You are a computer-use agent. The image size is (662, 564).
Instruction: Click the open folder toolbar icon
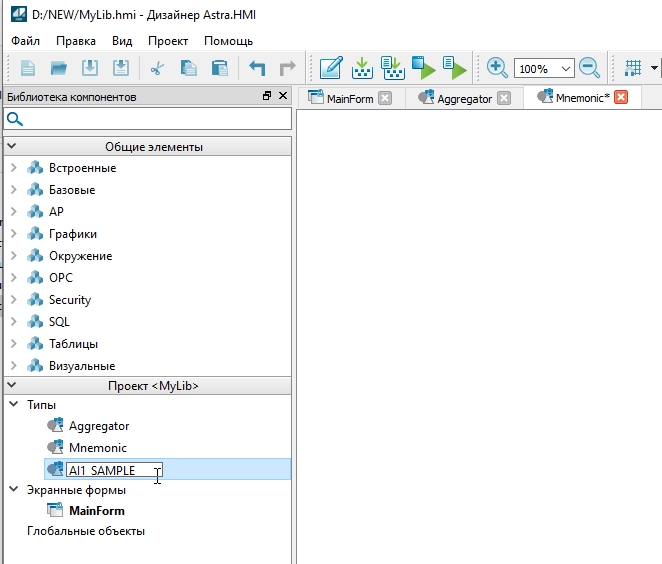coord(59,69)
